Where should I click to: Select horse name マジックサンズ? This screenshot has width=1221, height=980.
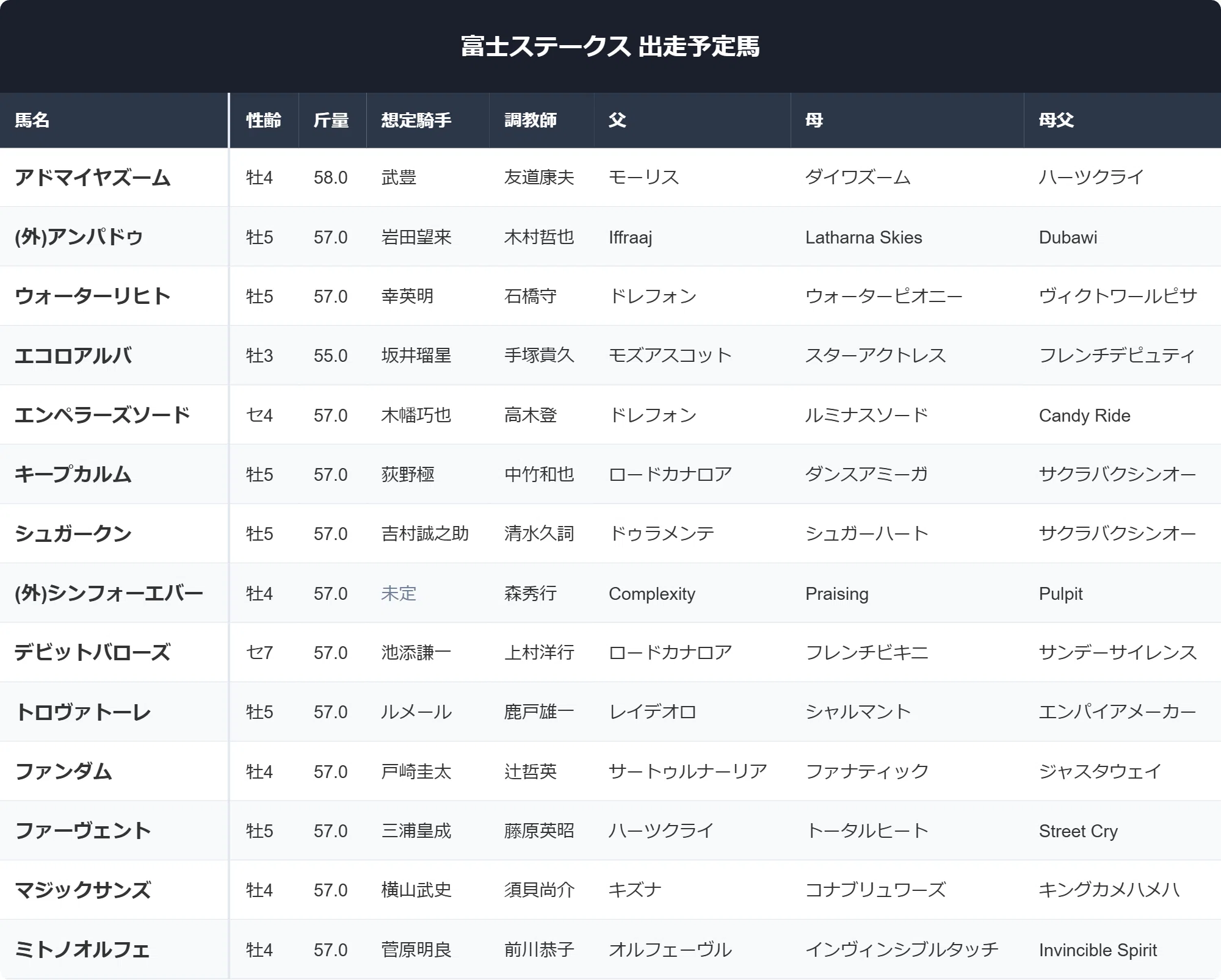(83, 890)
